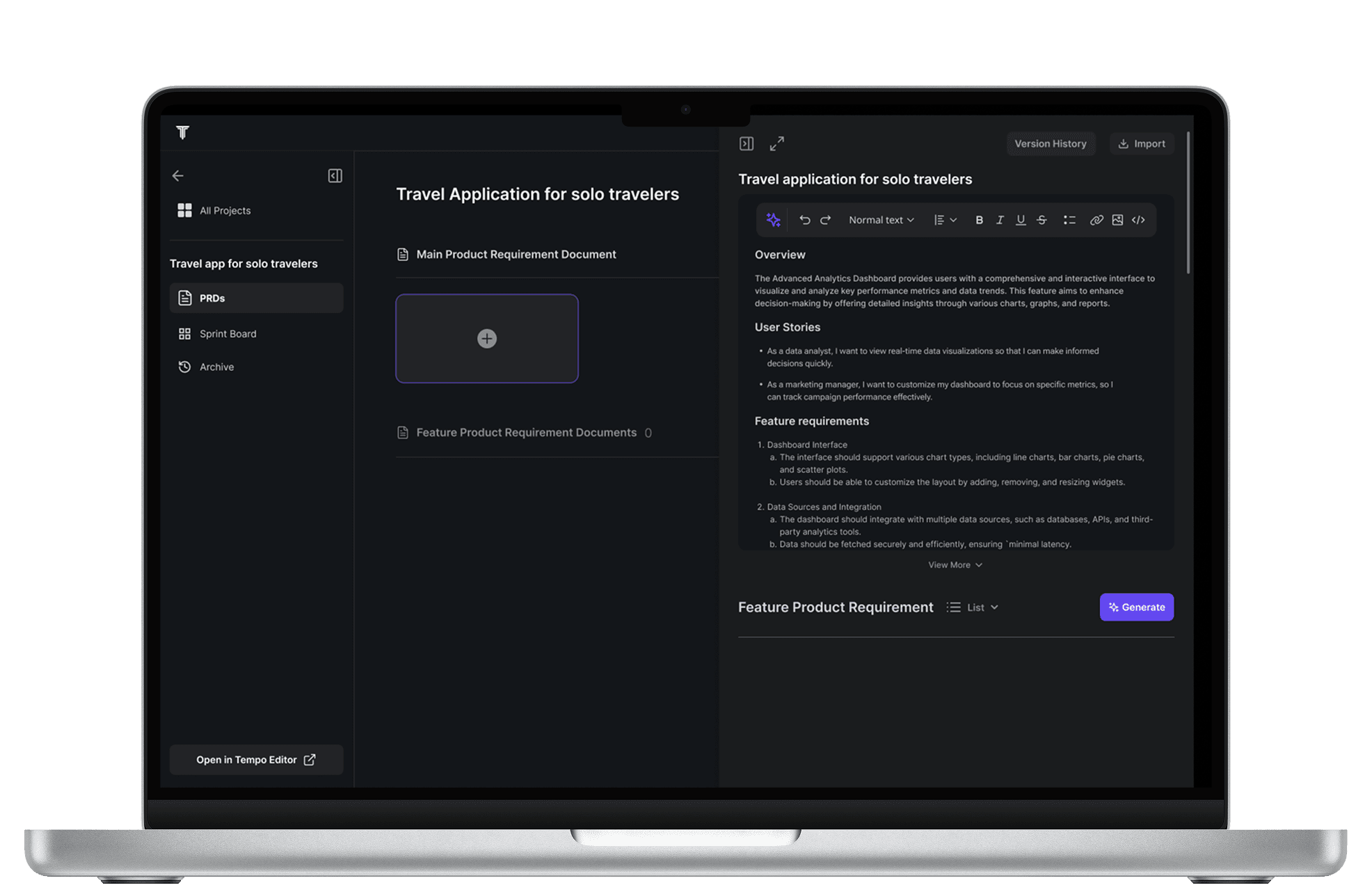This screenshot has height=892, width=1372.
Task: Click the AI sparkle icon in editor toolbar
Action: [773, 220]
